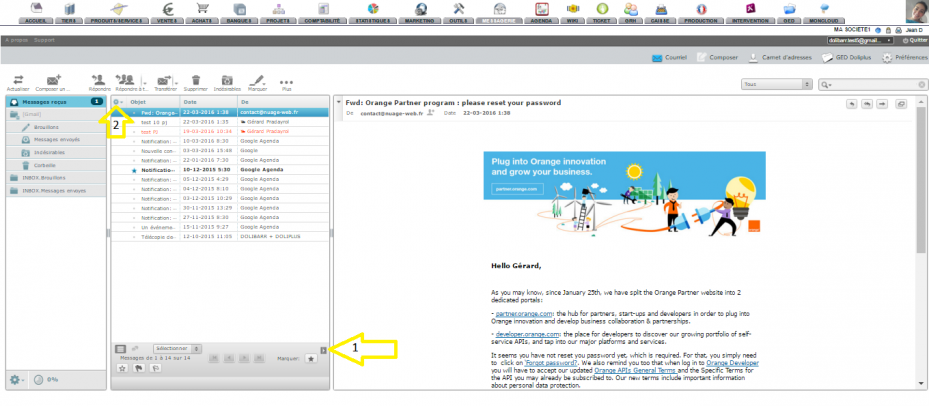Delete the message with the Supprimer trash icon

coord(196,82)
